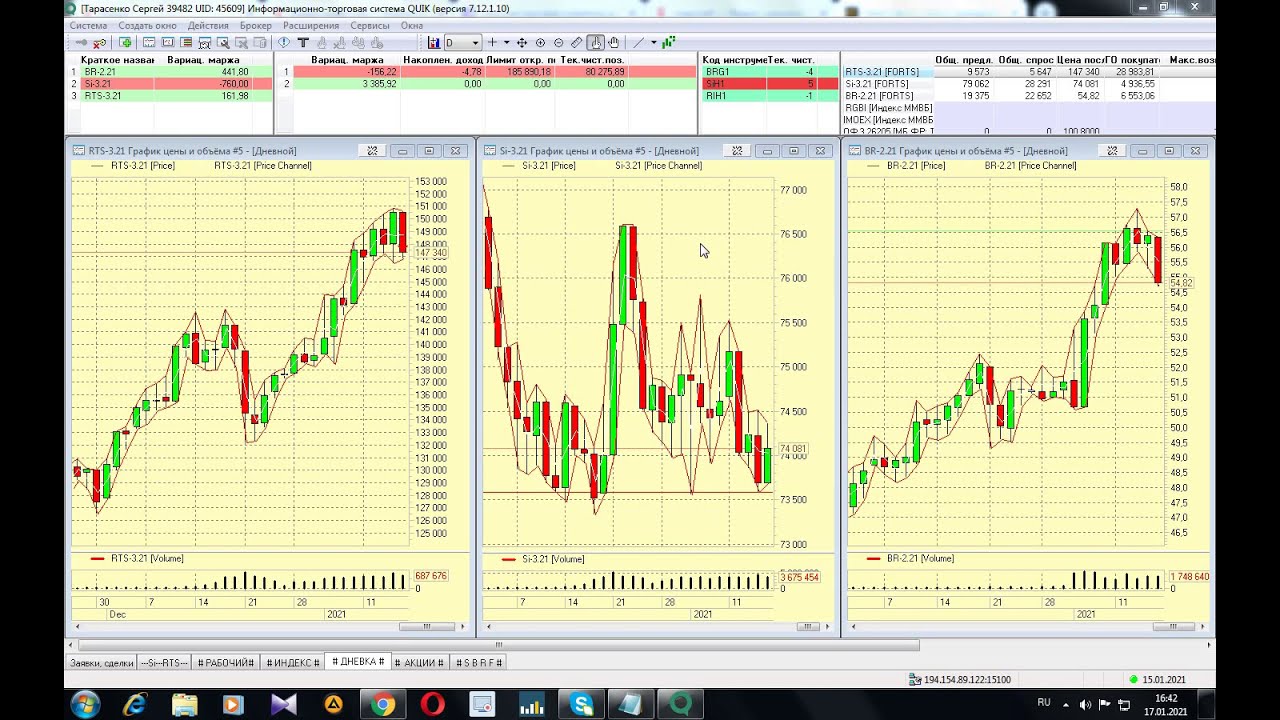Open chart settings icon left of interval box
The height and width of the screenshot is (720, 1280).
[434, 43]
